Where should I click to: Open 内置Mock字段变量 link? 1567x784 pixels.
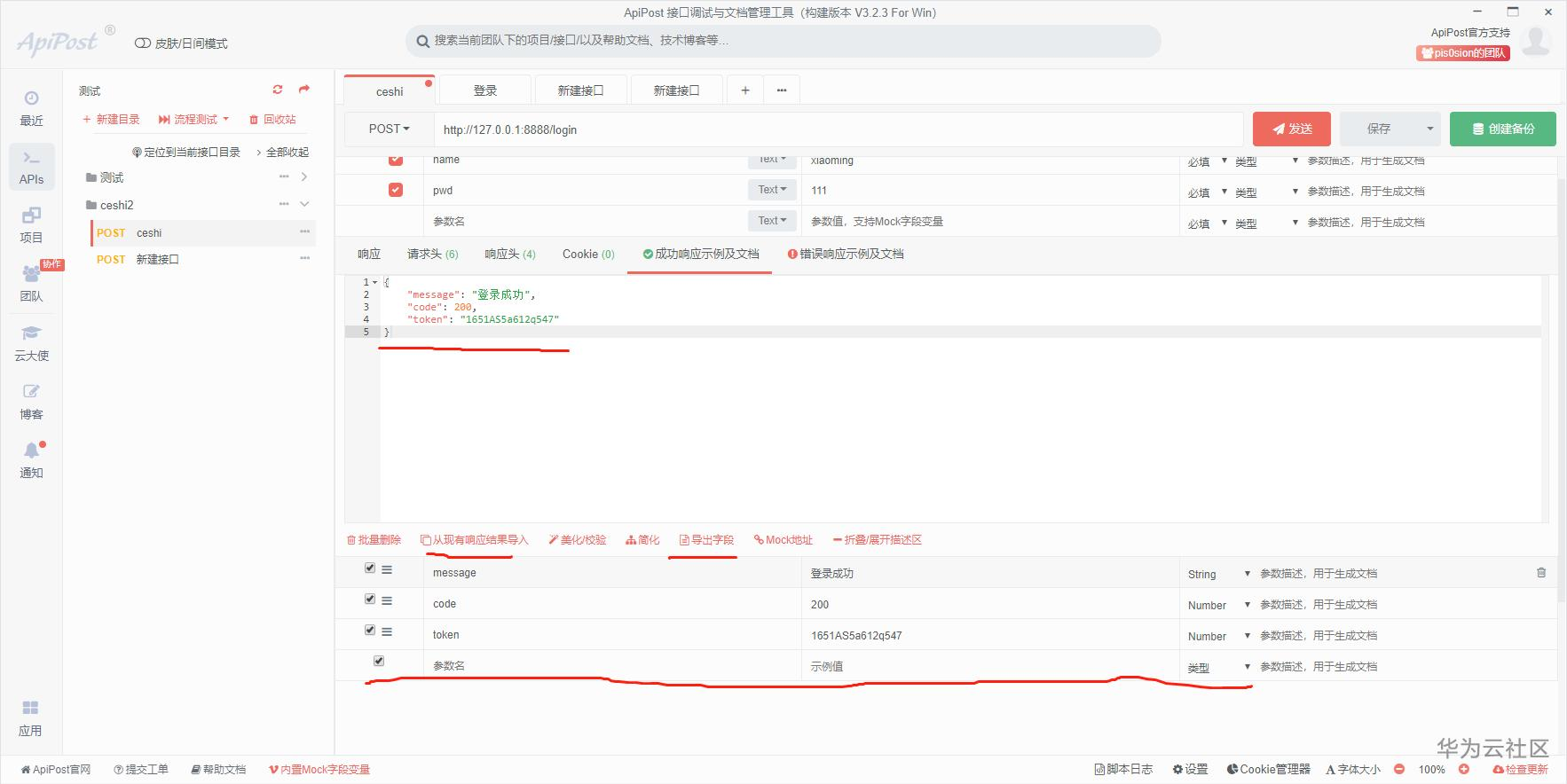click(319, 769)
